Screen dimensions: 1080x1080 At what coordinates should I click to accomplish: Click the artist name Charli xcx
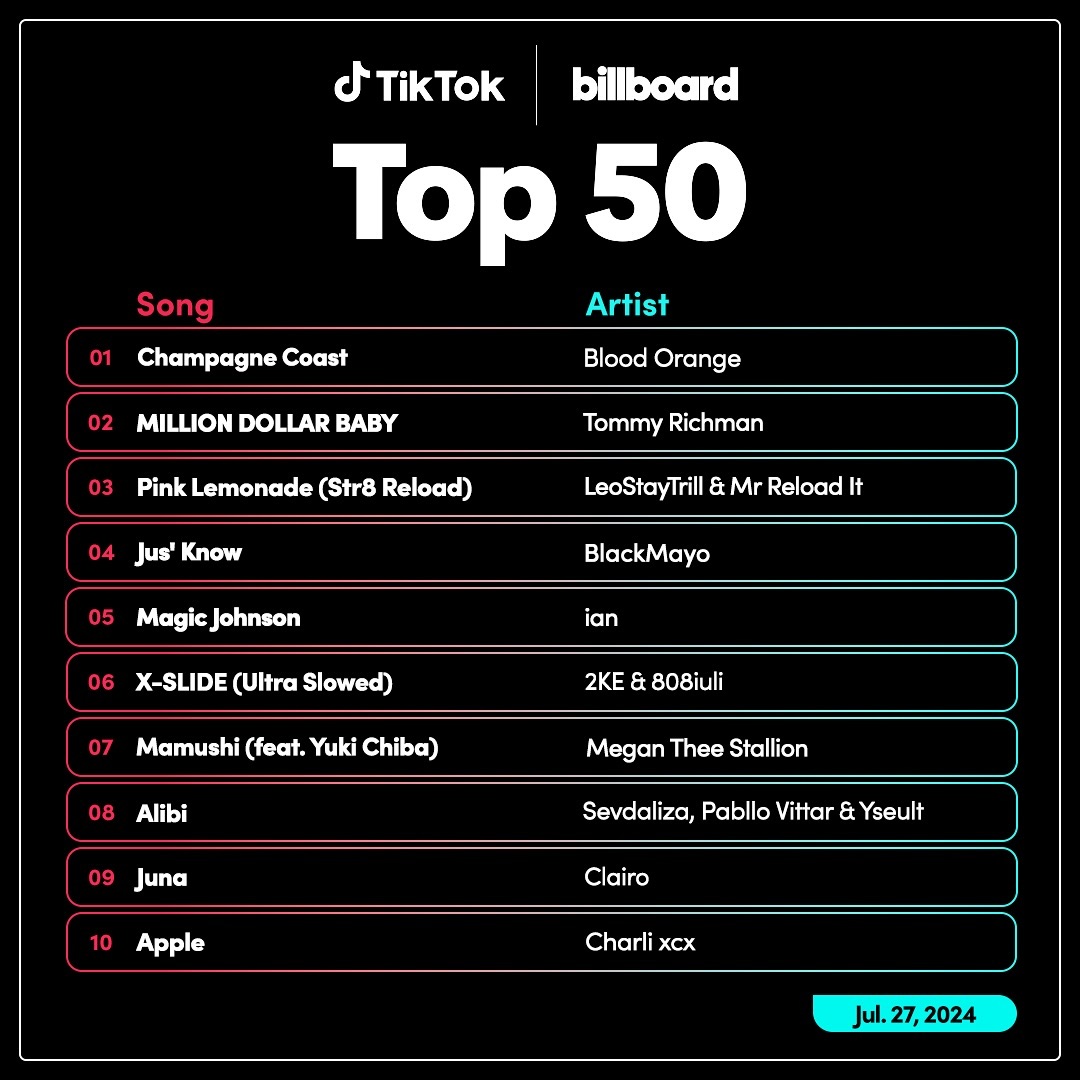click(x=640, y=942)
